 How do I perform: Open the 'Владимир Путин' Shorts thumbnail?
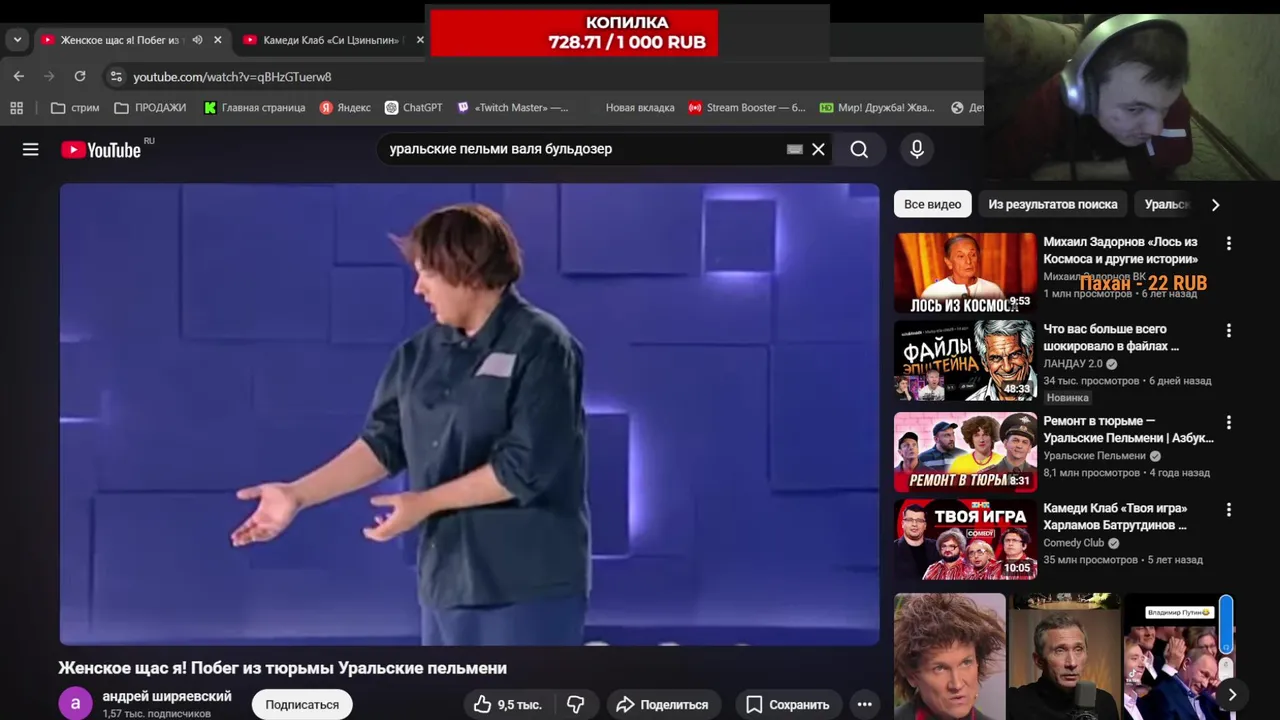(x=1179, y=656)
